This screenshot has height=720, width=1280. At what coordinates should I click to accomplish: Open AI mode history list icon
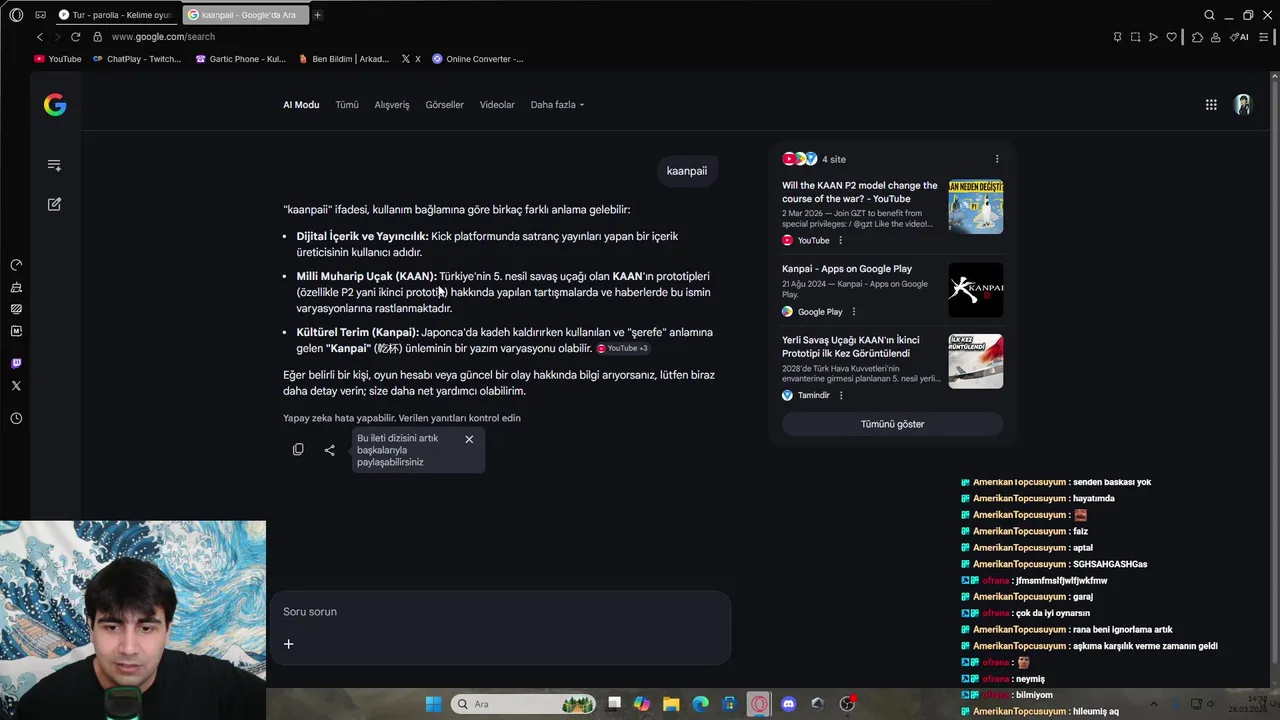click(54, 165)
